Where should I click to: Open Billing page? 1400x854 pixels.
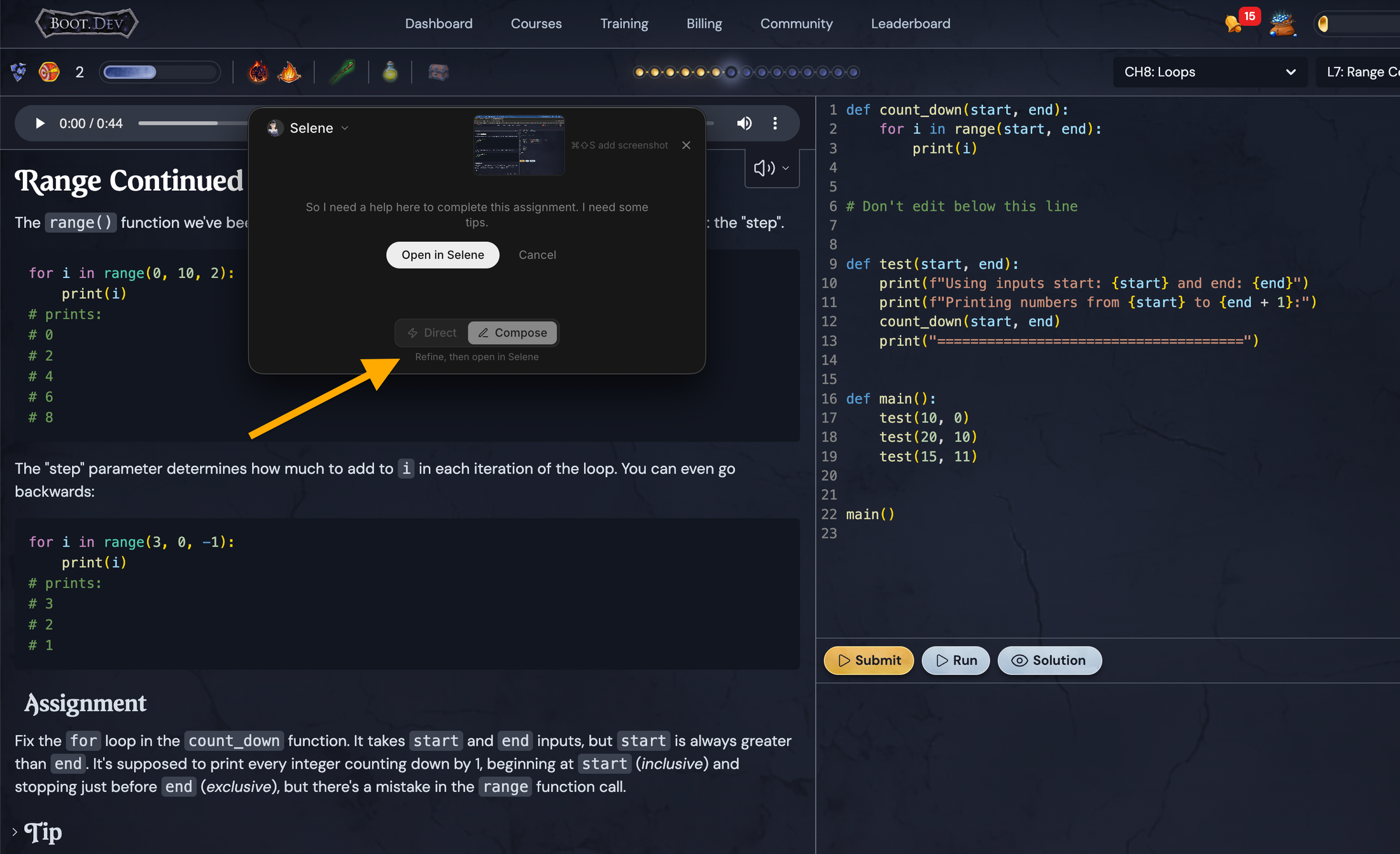coord(704,24)
